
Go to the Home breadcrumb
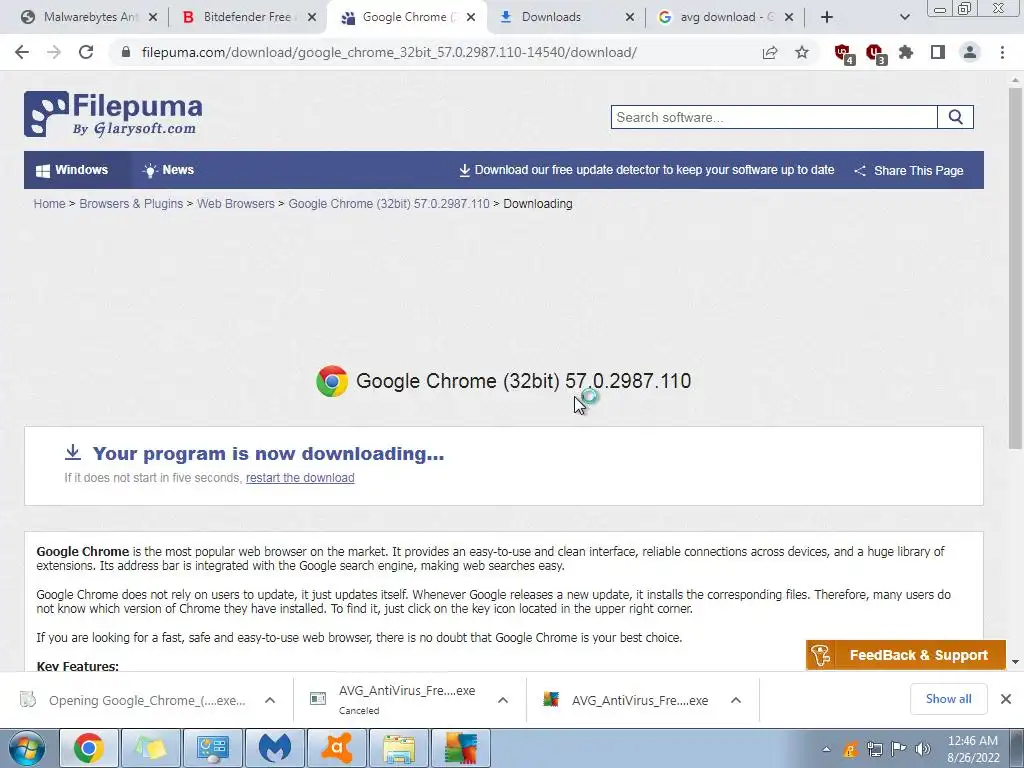coord(50,204)
